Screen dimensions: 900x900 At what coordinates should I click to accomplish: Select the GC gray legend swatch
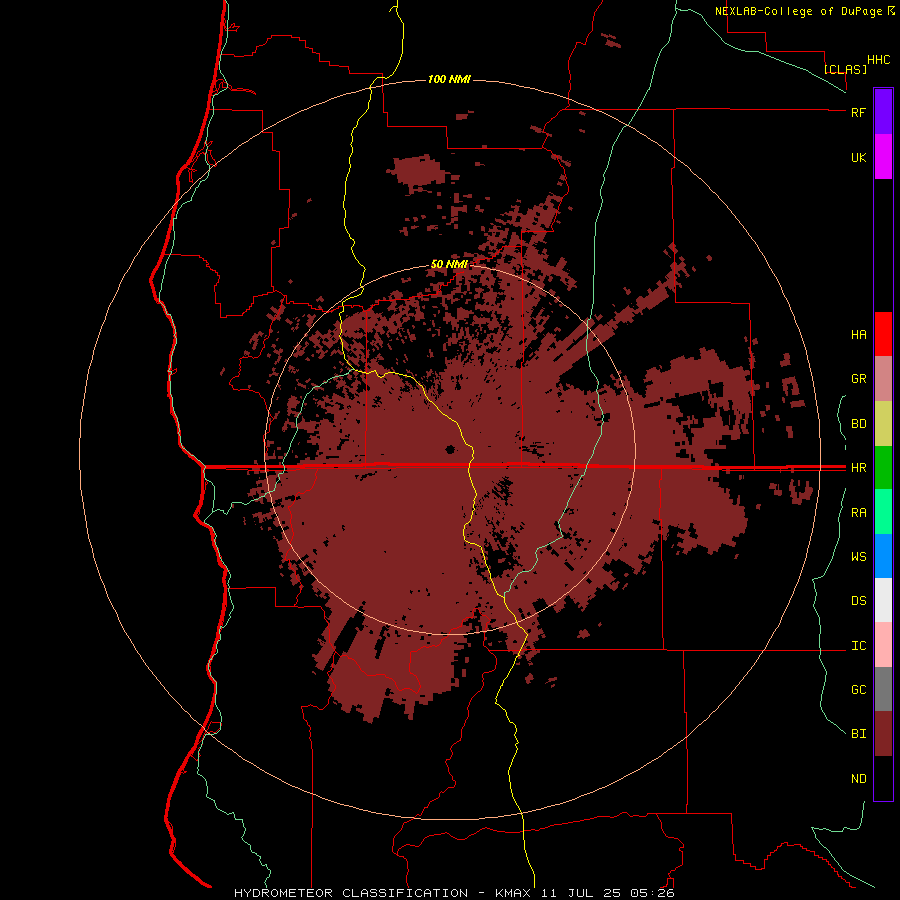pos(883,689)
